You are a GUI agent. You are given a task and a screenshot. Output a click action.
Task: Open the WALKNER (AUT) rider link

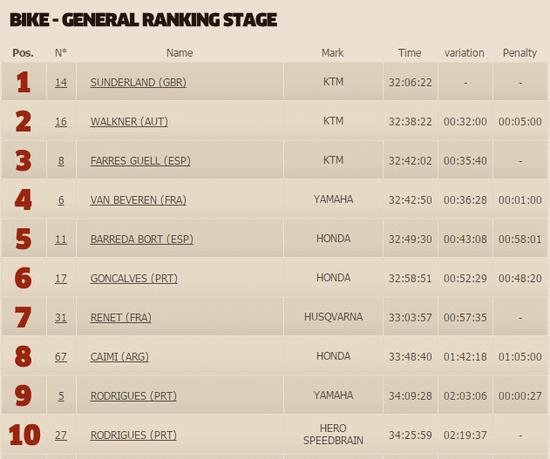(x=129, y=122)
